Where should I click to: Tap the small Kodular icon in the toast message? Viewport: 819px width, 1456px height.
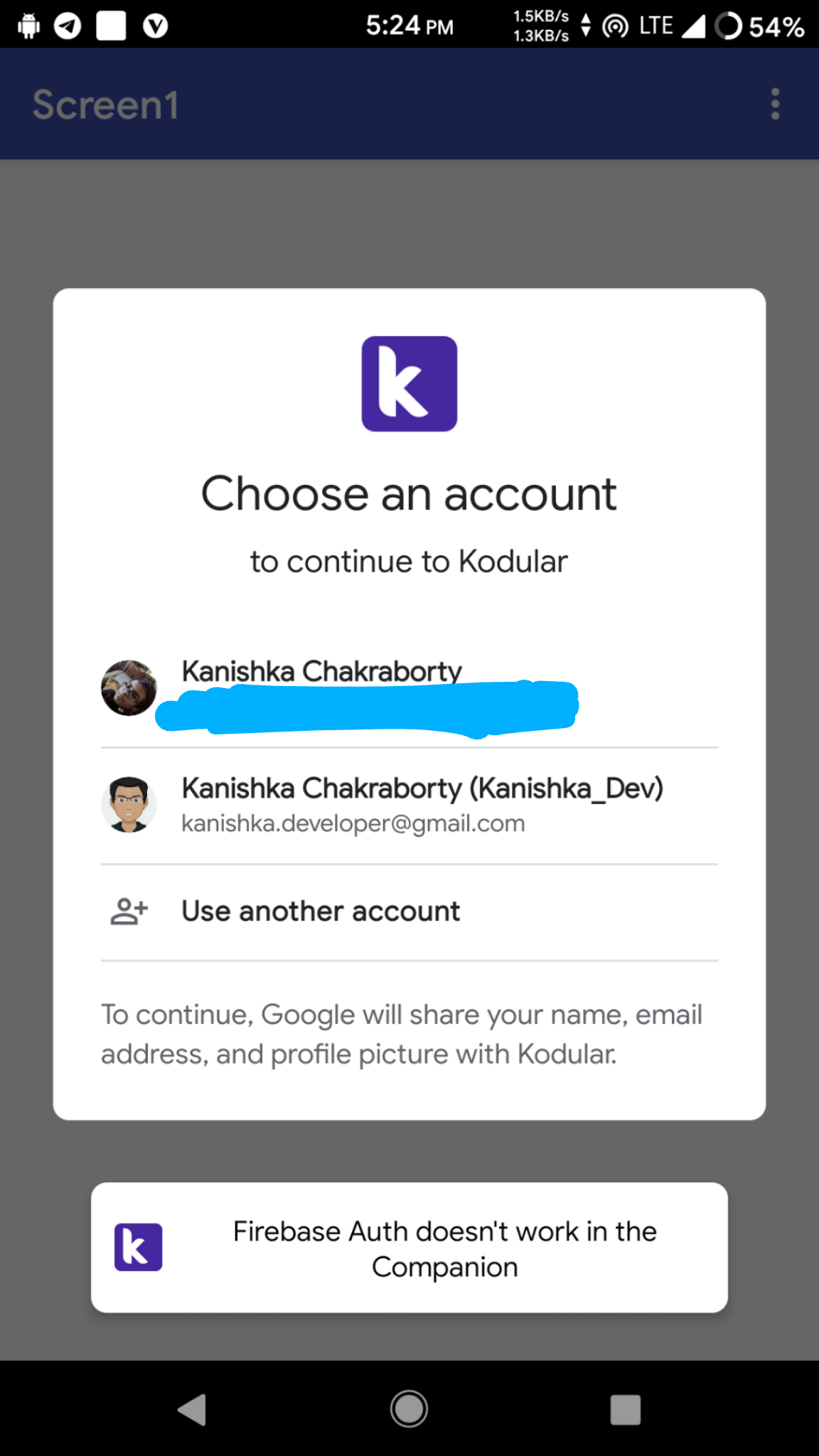138,1247
